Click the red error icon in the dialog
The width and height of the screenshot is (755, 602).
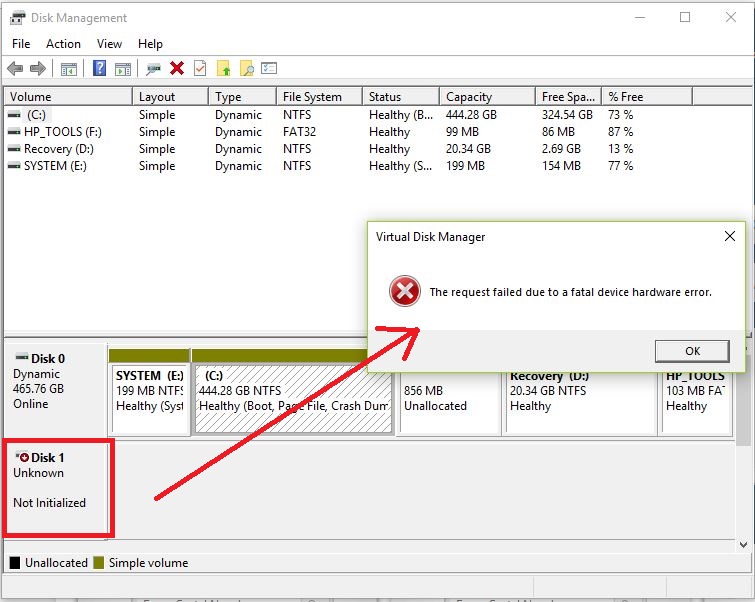click(x=404, y=291)
